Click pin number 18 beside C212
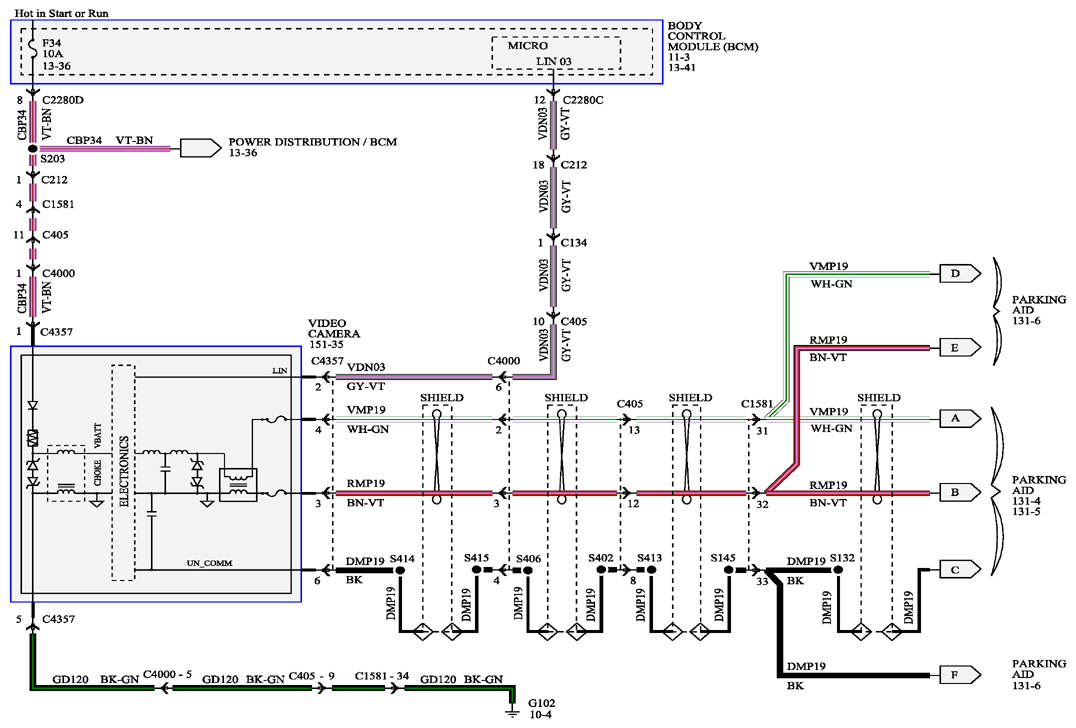 click(x=539, y=165)
